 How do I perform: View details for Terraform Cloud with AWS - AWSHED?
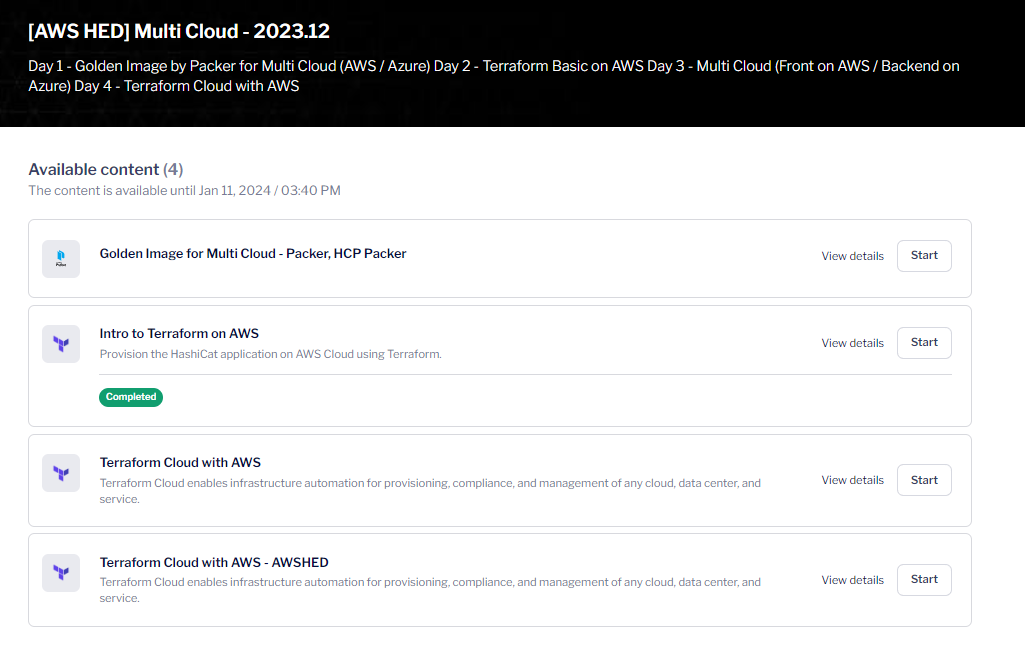[x=852, y=580]
